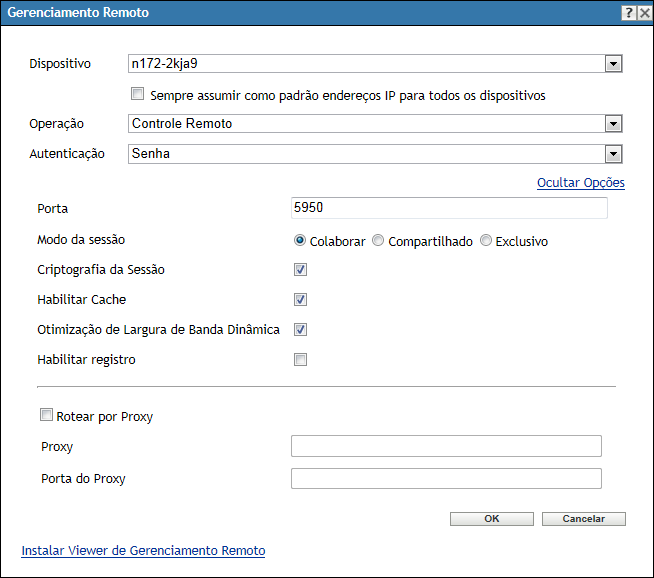
Task: Click the Proxy text field
Action: coord(446,446)
